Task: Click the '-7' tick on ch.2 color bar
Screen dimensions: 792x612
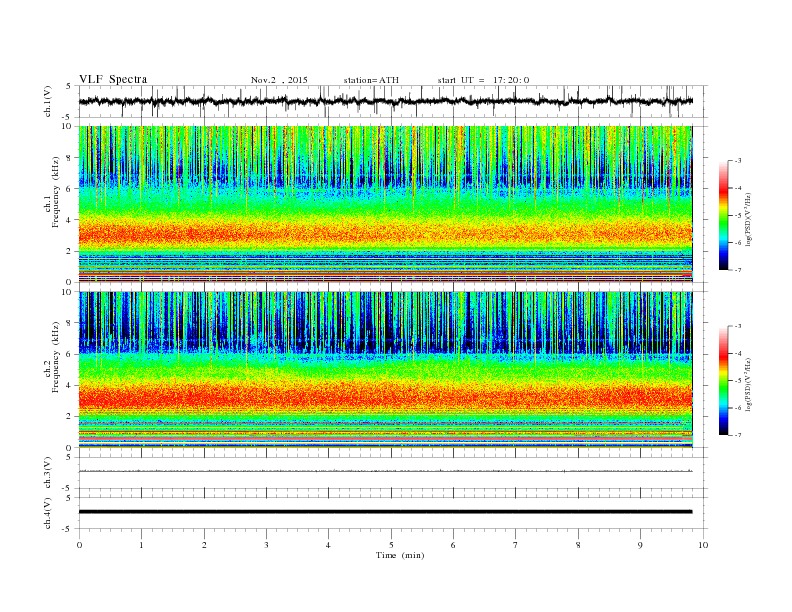Action: point(738,435)
